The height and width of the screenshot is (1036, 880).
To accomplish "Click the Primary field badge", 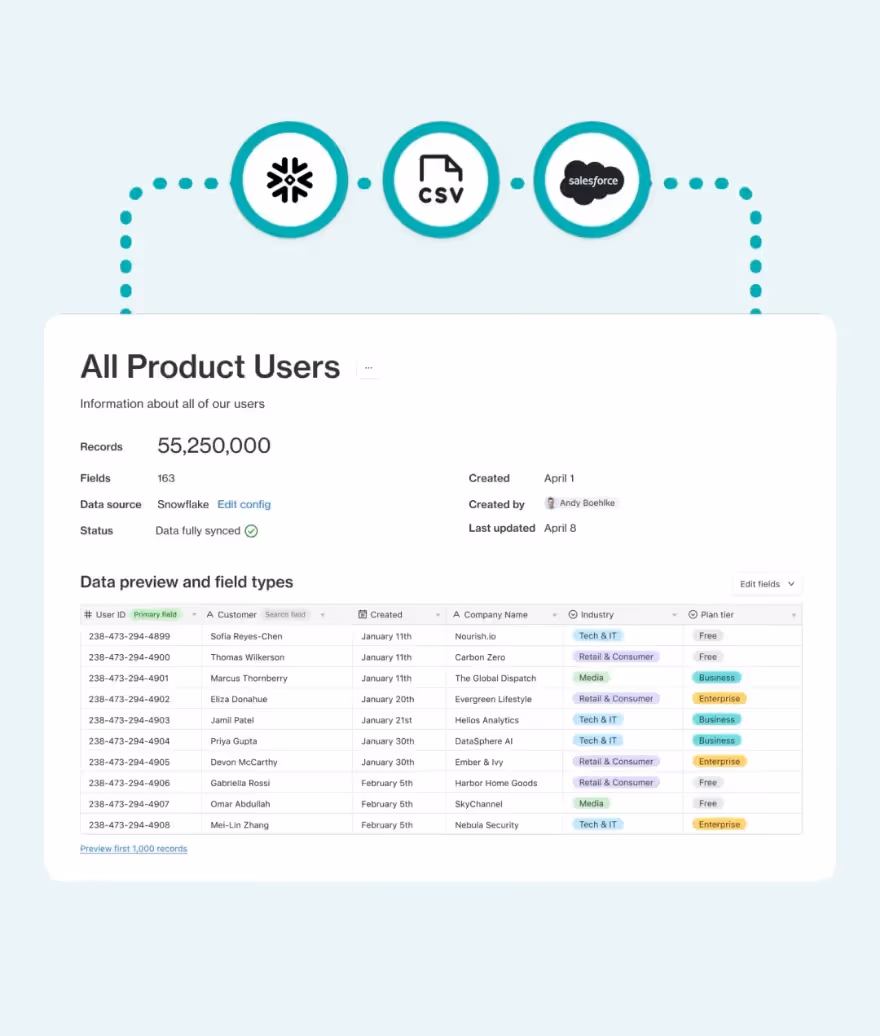I will (155, 614).
